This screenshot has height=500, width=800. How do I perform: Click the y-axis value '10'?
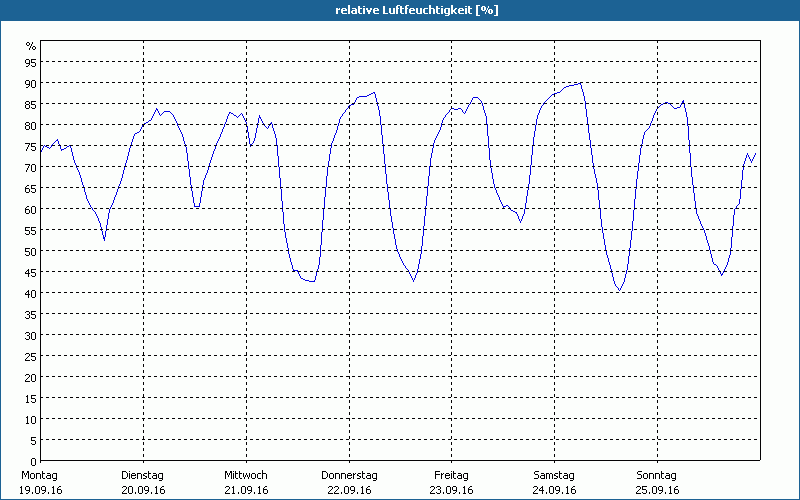click(x=31, y=419)
